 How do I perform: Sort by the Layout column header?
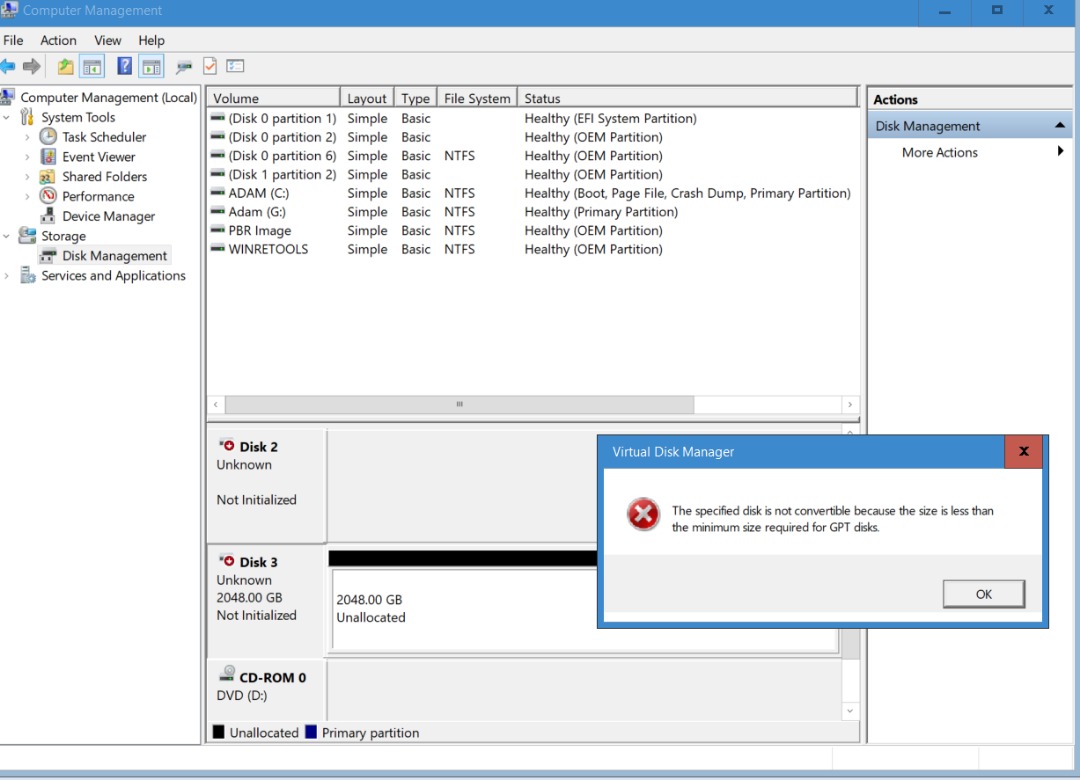pos(367,98)
